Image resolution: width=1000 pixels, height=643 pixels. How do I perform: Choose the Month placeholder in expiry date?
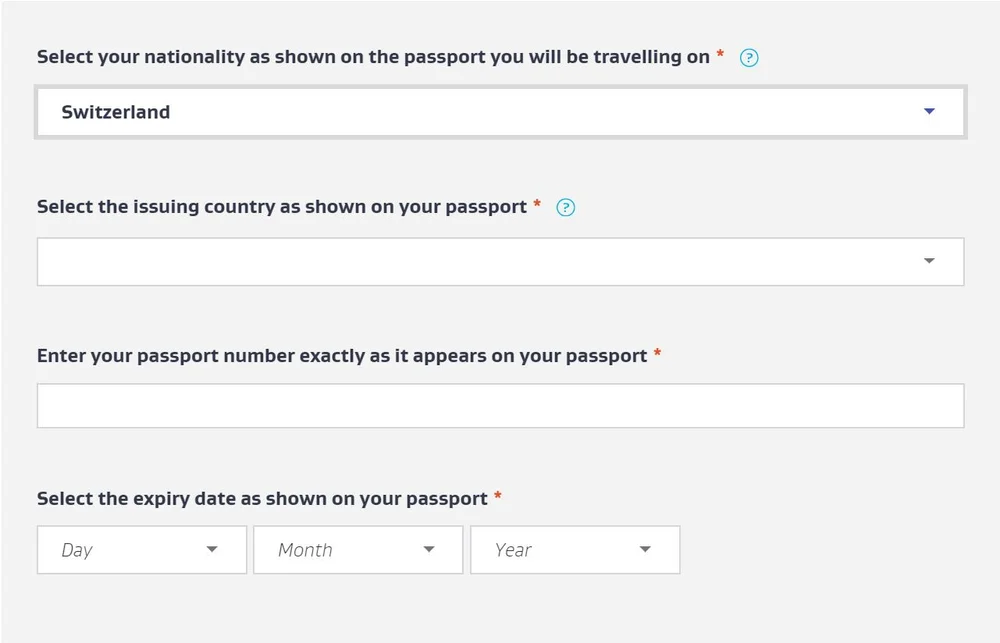point(305,550)
